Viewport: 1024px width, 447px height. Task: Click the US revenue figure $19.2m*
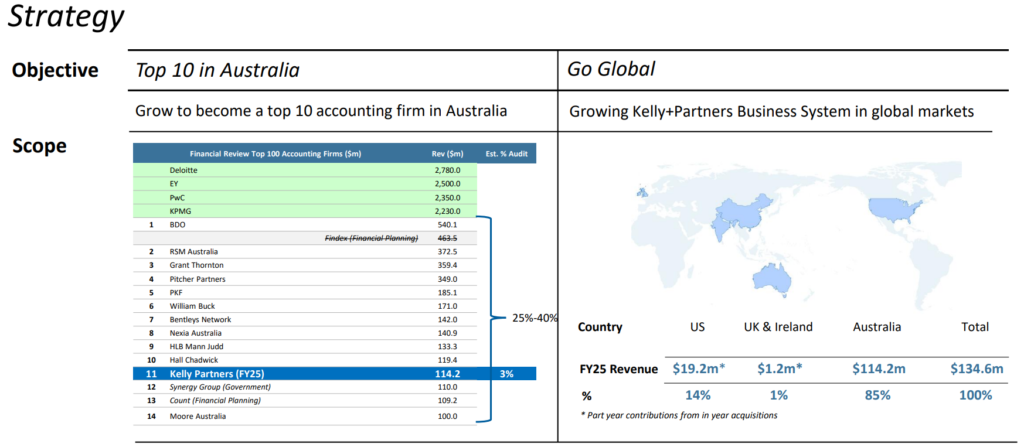tap(698, 369)
